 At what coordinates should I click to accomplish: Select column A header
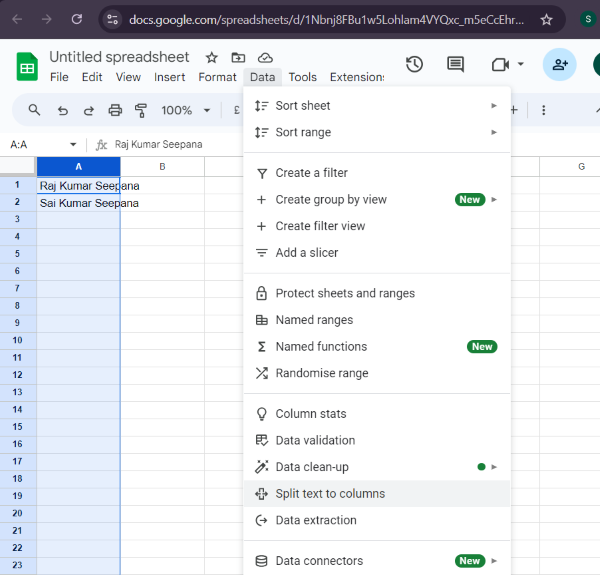click(x=78, y=167)
